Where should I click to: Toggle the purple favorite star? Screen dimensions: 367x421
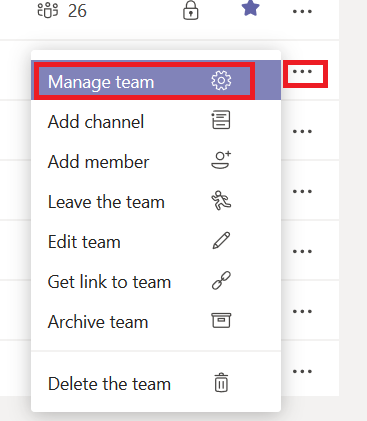click(250, 8)
